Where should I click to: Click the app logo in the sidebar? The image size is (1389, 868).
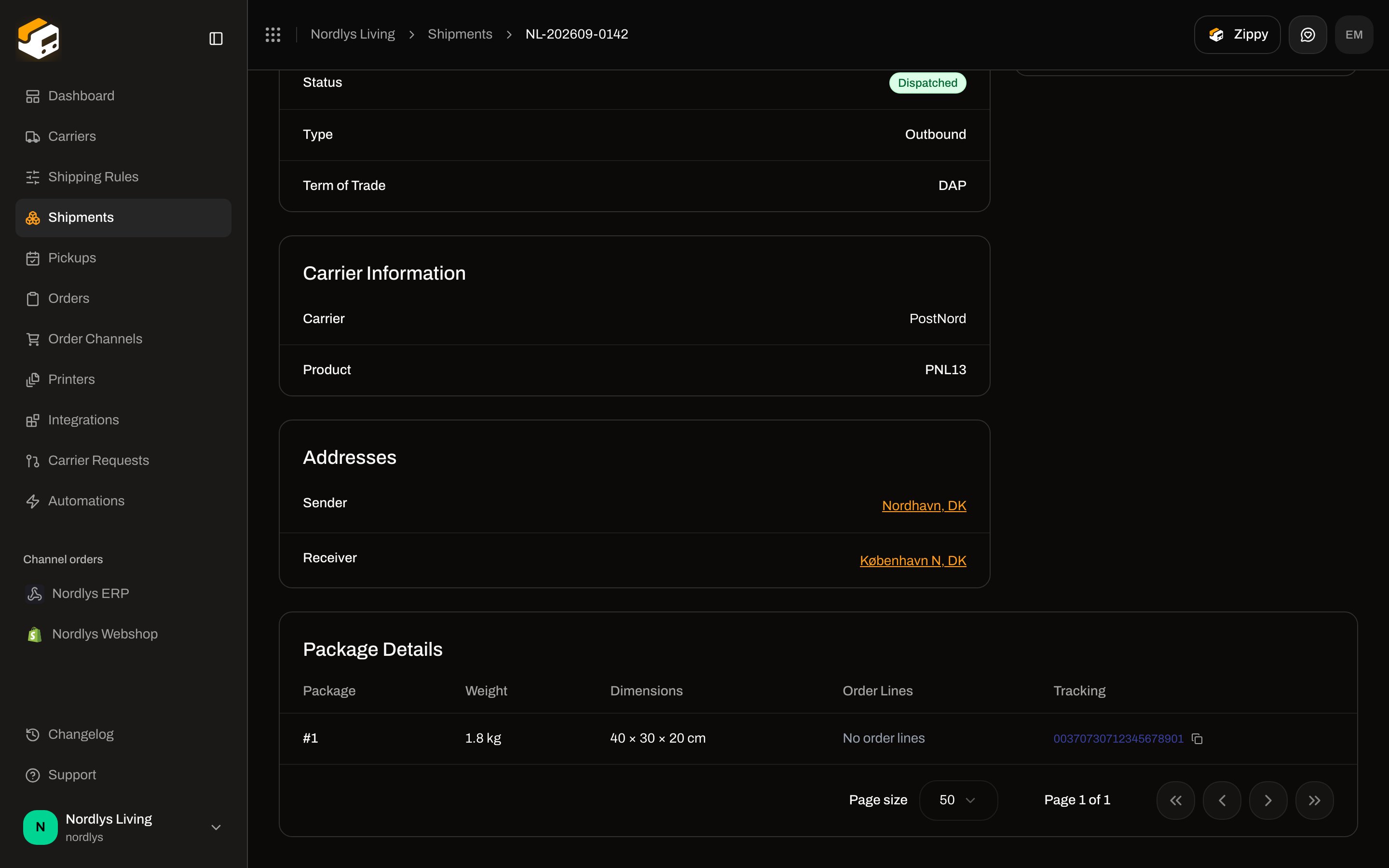pyautogui.click(x=39, y=39)
